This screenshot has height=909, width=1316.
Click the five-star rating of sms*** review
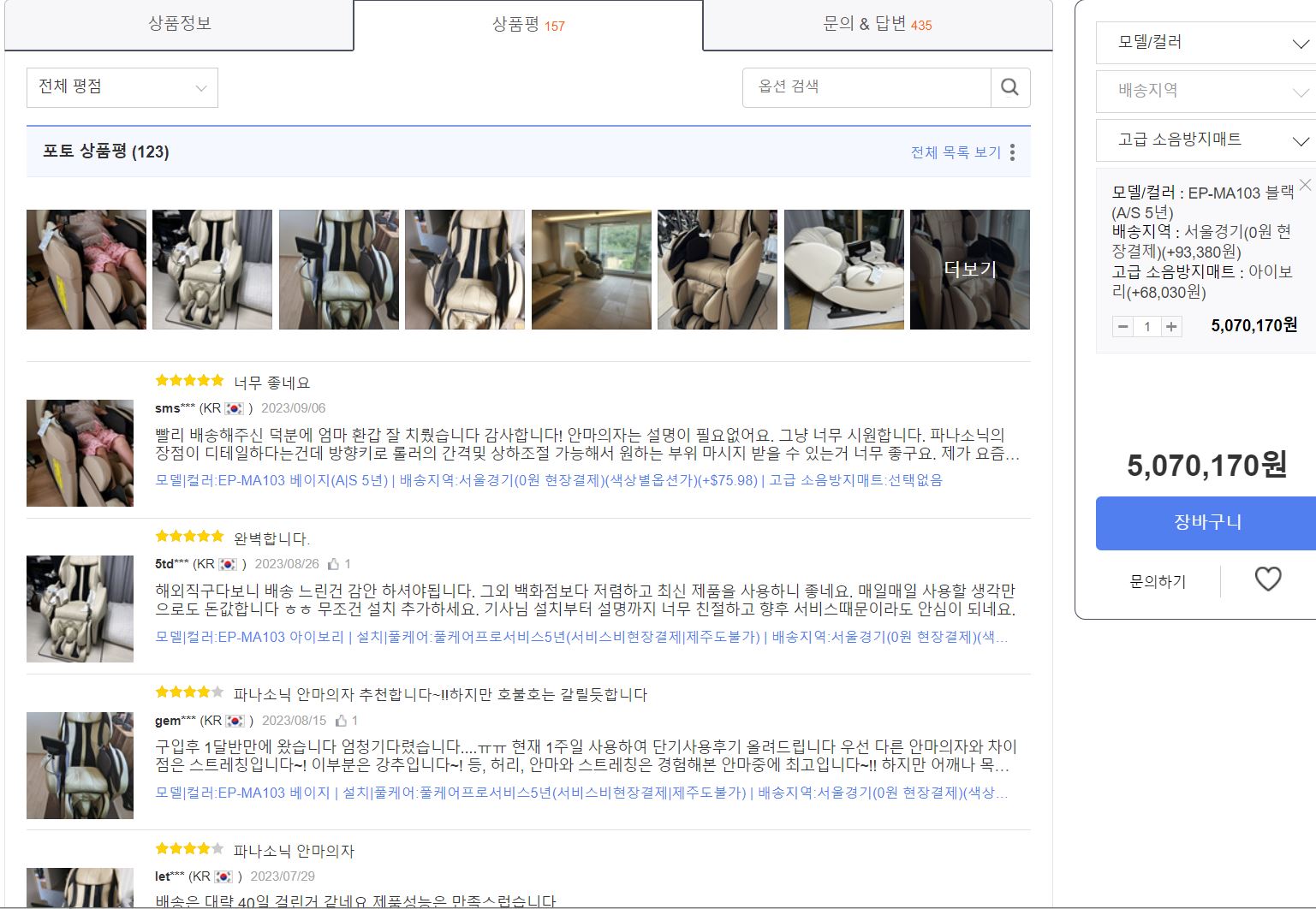tap(189, 380)
